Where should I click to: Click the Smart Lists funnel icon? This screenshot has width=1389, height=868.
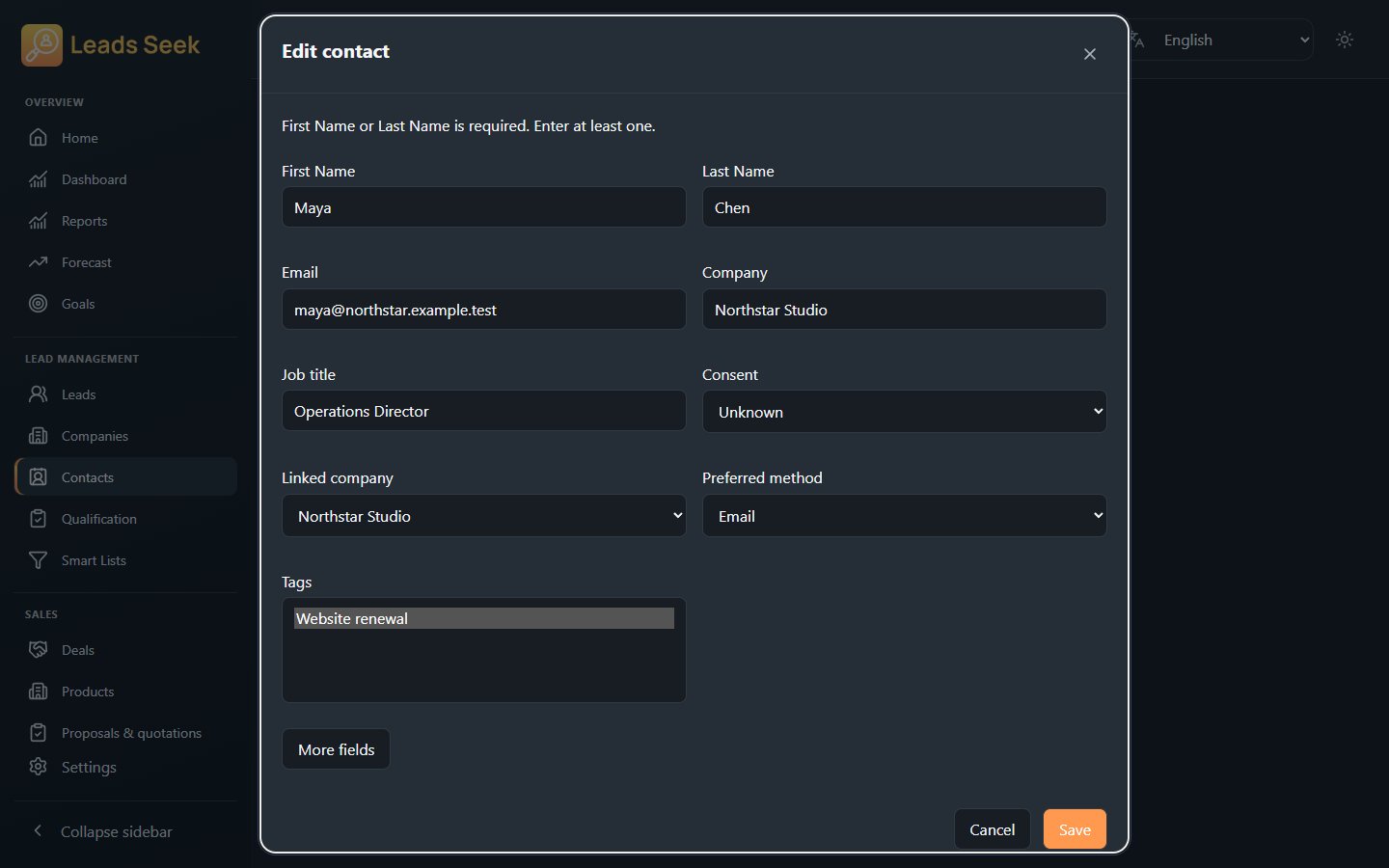(x=38, y=560)
